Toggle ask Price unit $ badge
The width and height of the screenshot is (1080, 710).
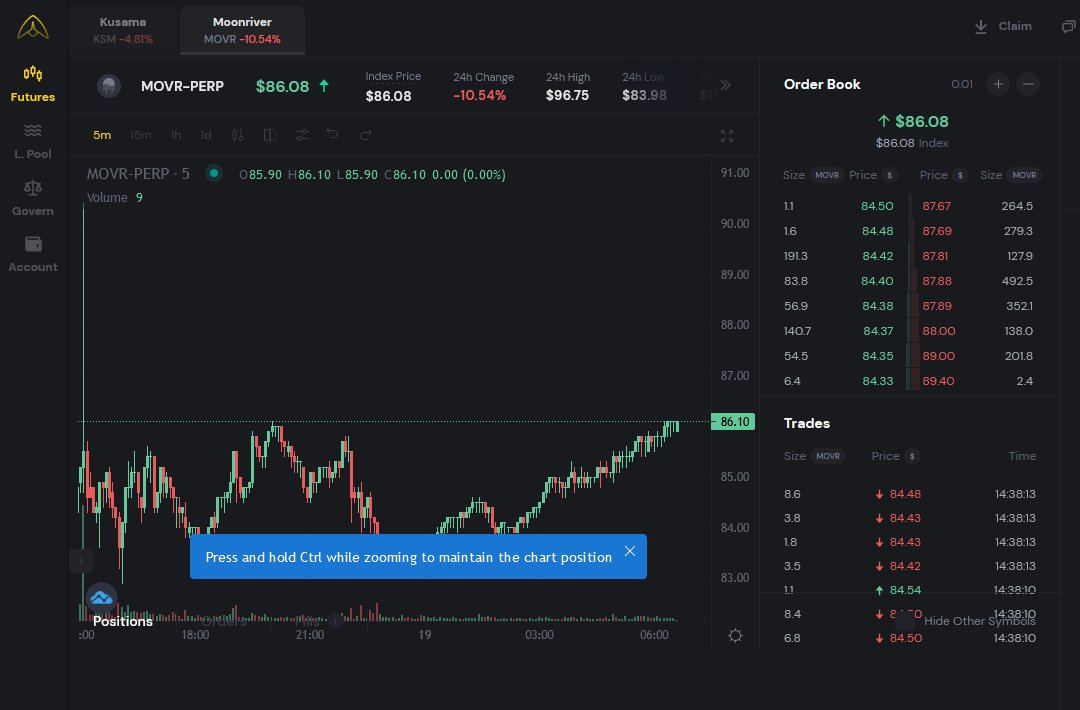pos(959,175)
